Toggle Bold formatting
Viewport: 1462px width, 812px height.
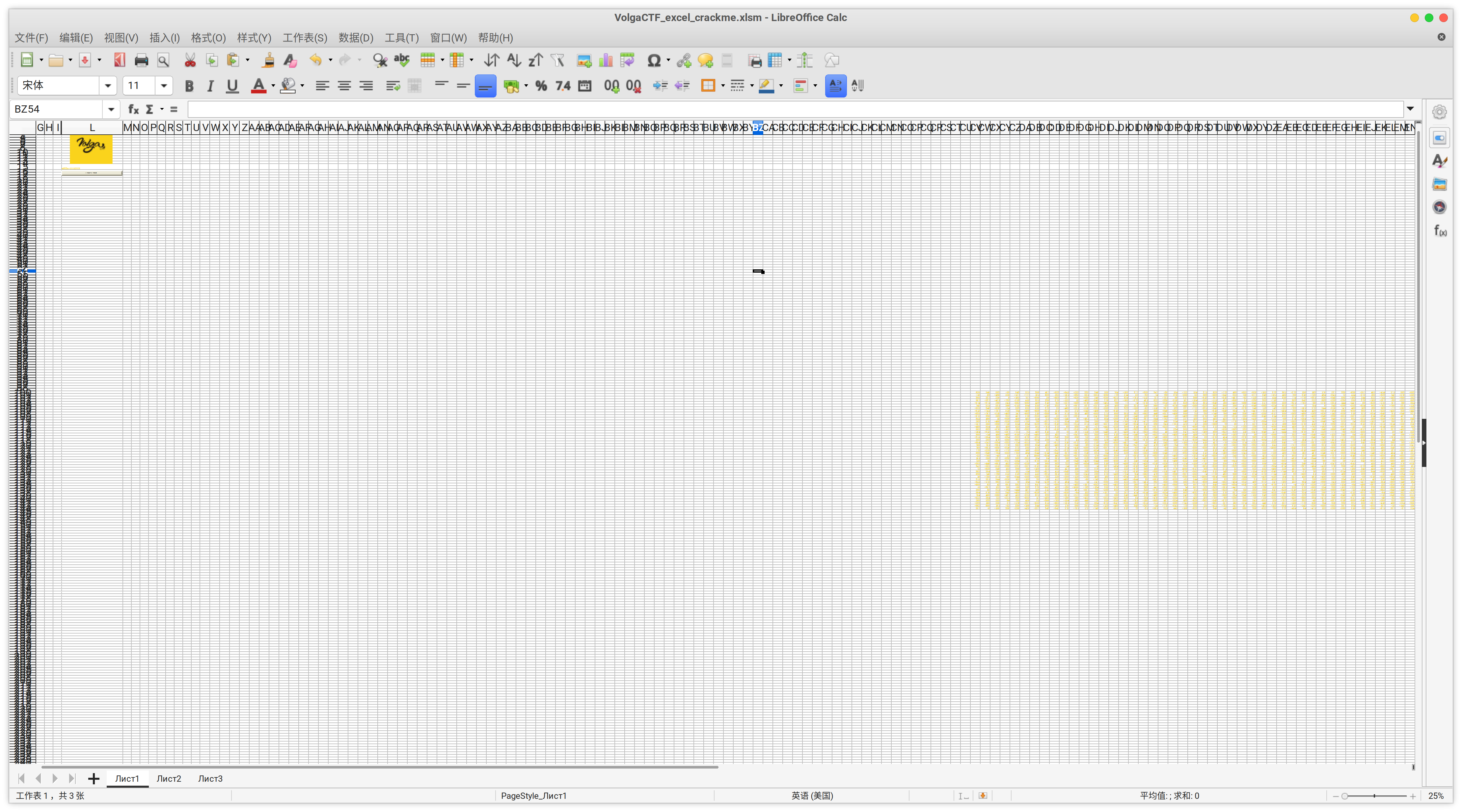tap(189, 86)
